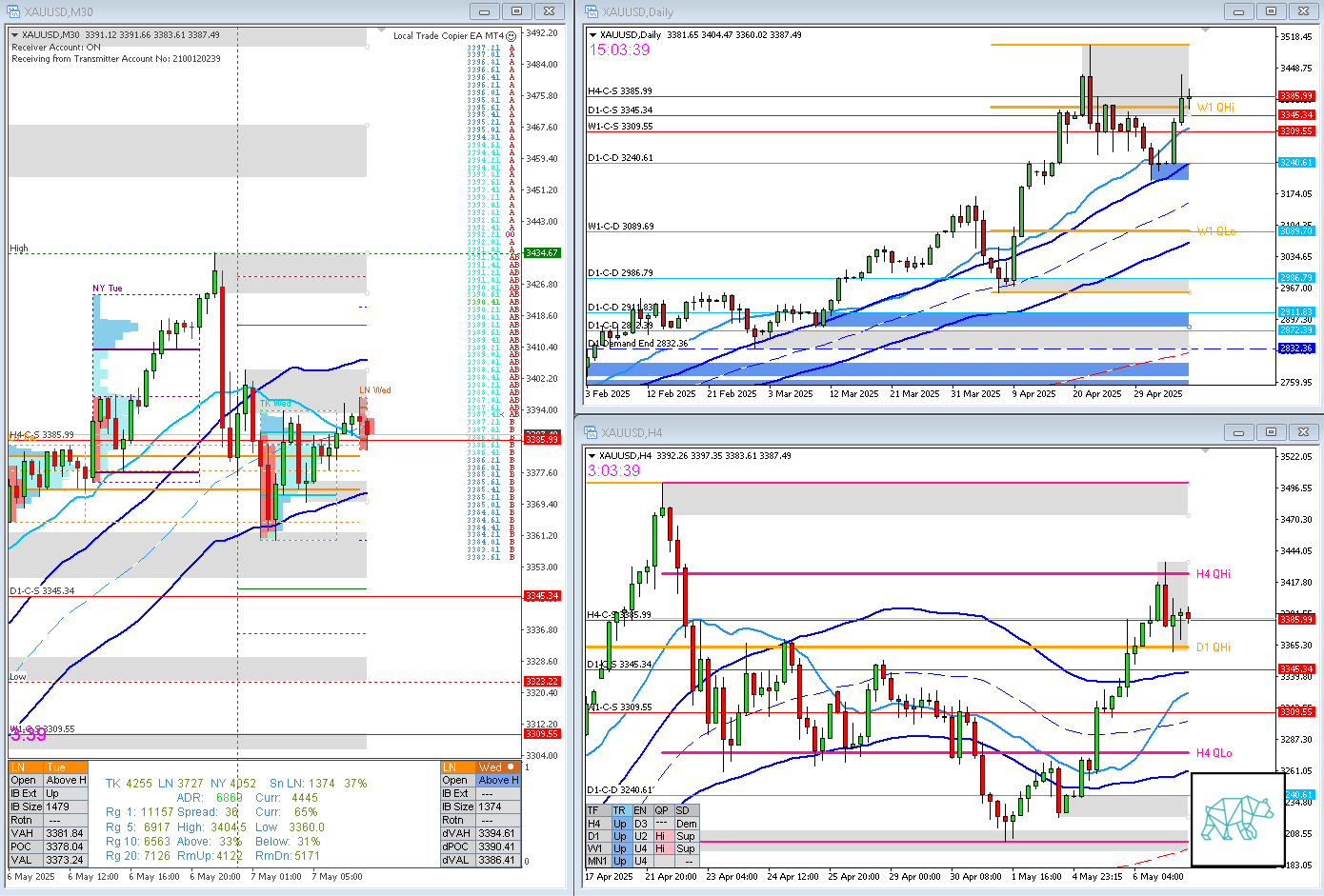Click the VAH value 3381.84
The width and height of the screenshot is (1324, 896).
66,833
